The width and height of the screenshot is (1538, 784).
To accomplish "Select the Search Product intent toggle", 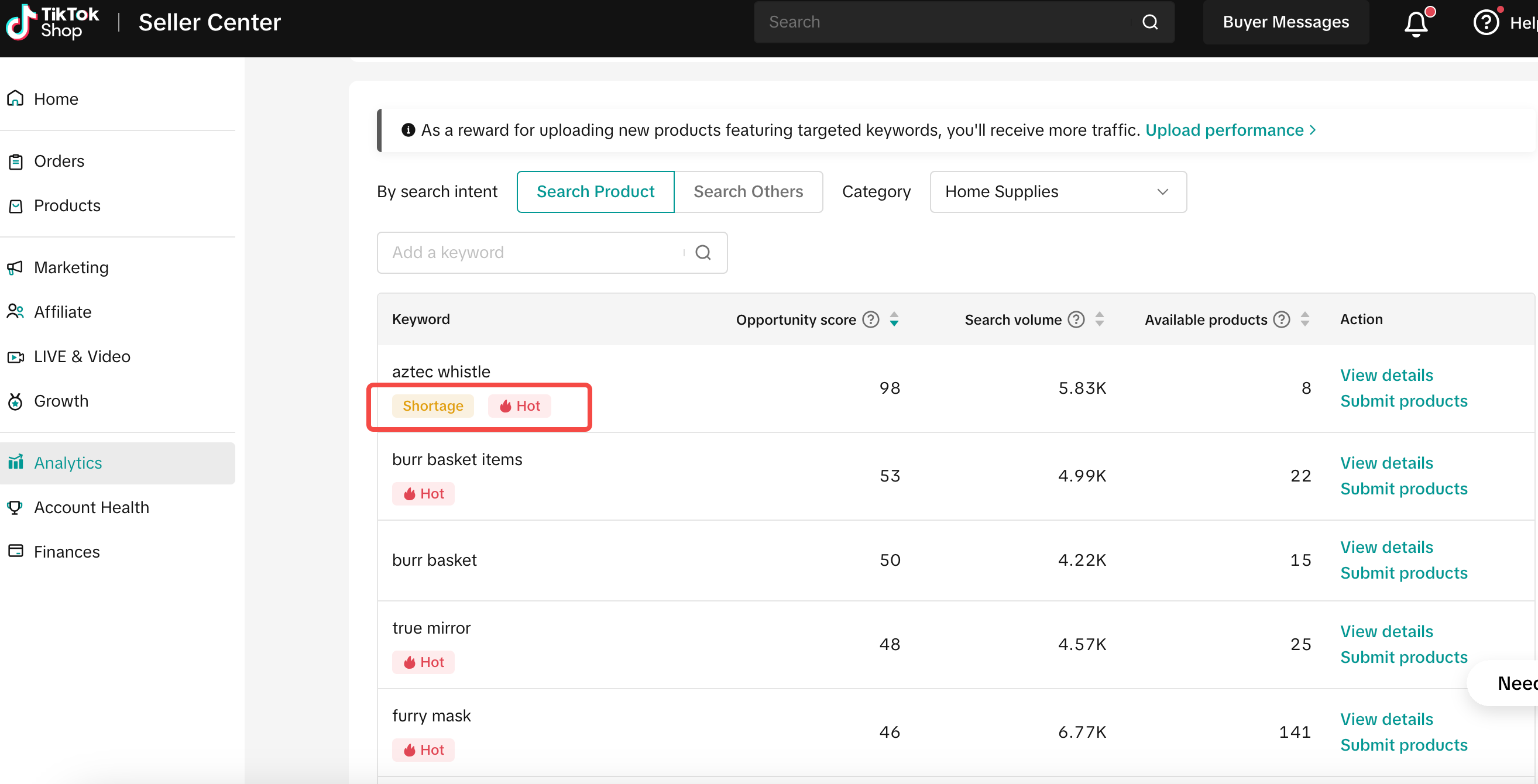I will (x=595, y=192).
